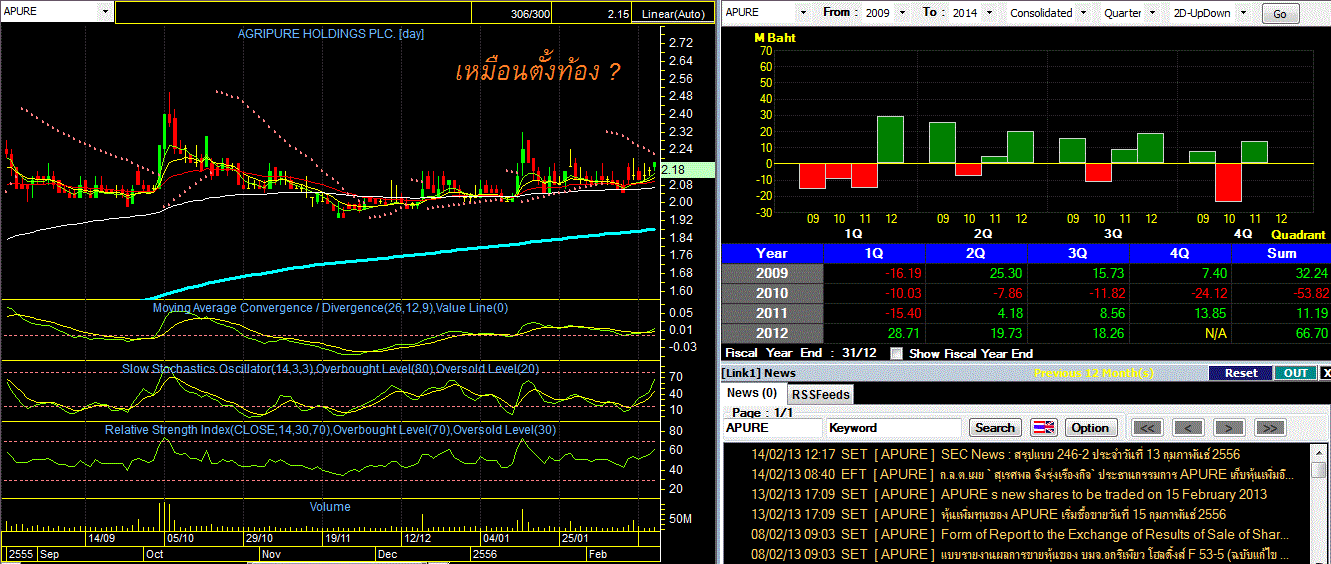Click the 2Q column header in table
The image size is (1331, 564).
click(976, 253)
